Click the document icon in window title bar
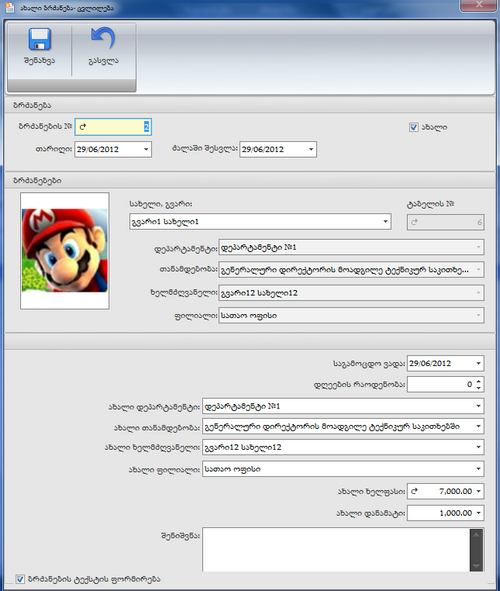 coord(10,7)
